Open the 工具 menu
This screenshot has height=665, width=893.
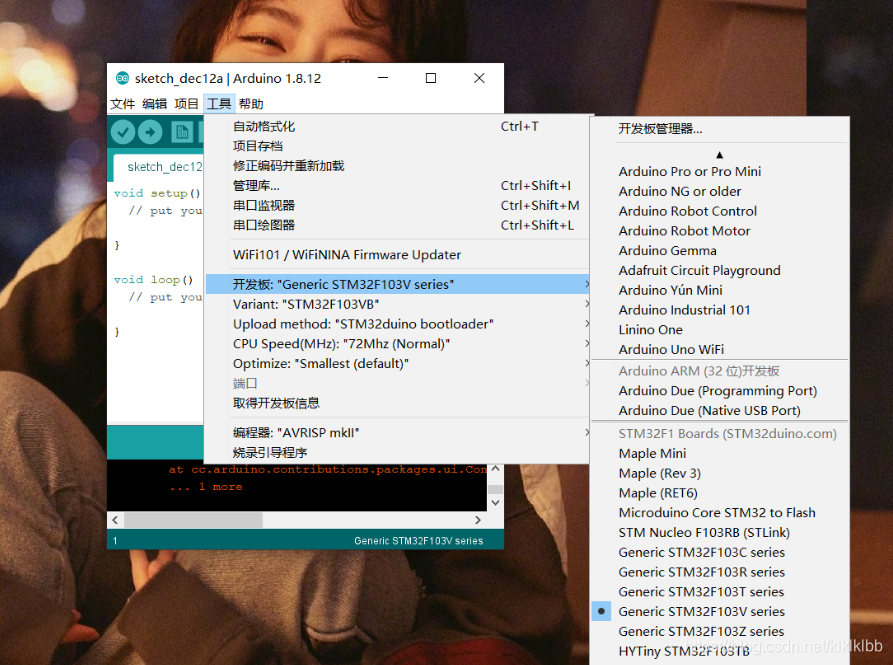tap(219, 104)
